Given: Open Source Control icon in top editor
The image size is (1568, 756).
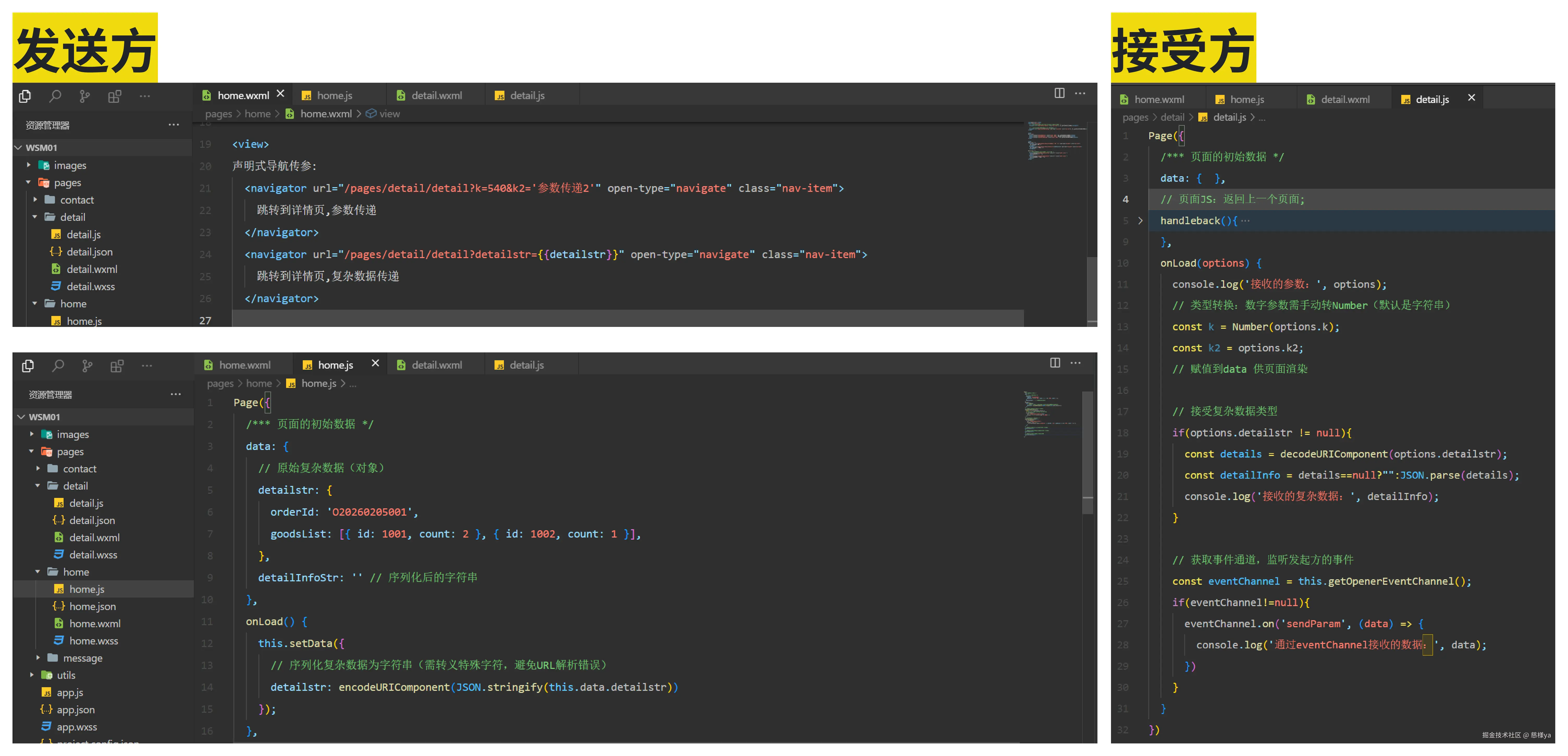Looking at the screenshot, I should (85, 96).
